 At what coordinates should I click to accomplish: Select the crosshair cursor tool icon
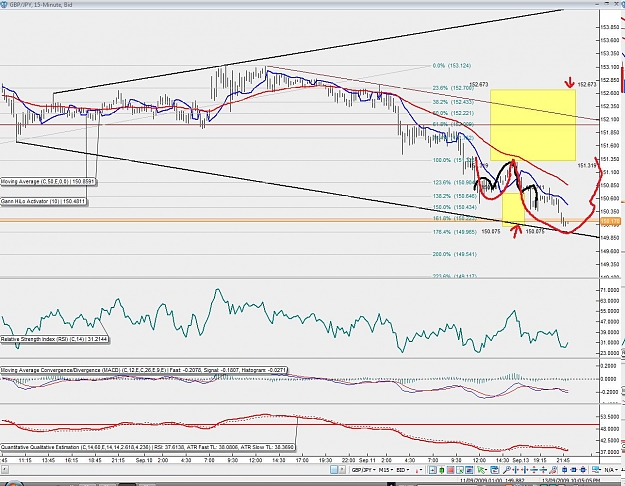432,470
